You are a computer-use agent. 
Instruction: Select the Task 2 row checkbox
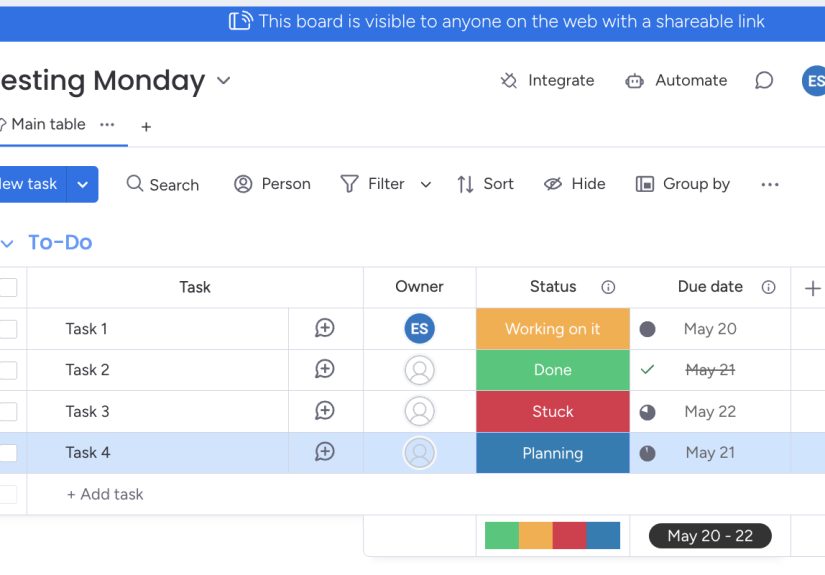[x=8, y=370]
